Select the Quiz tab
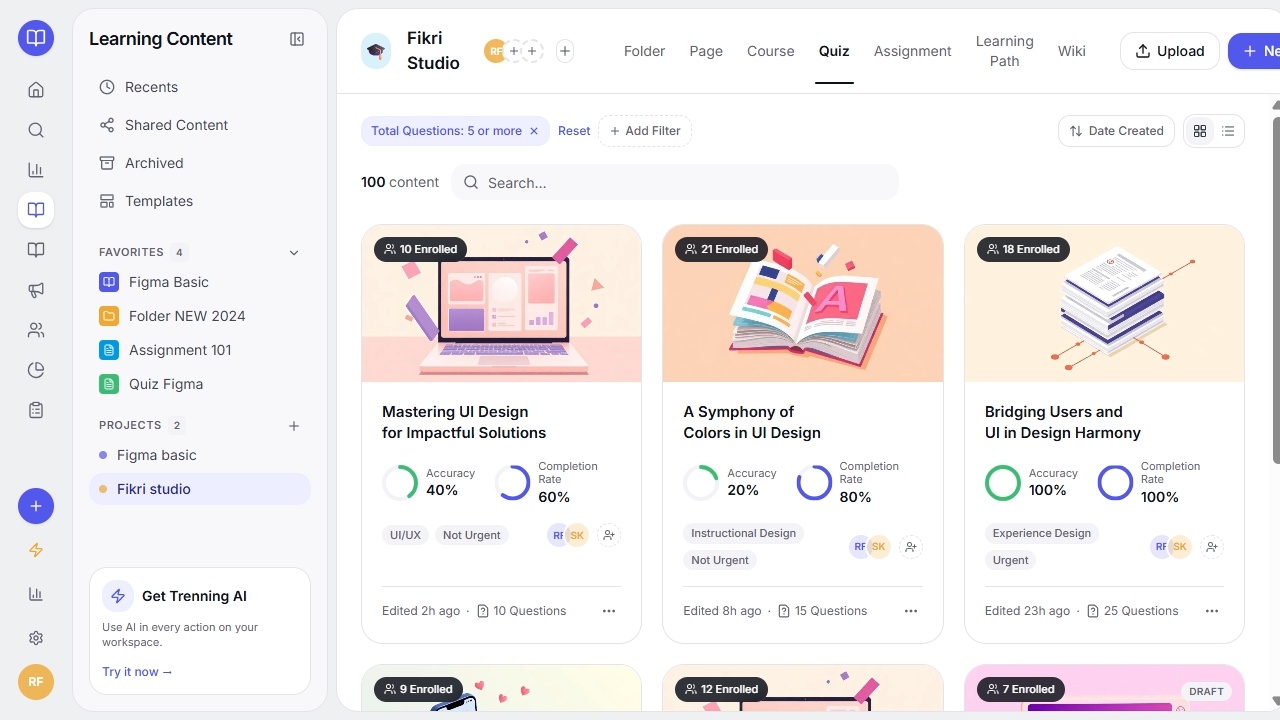 click(834, 51)
